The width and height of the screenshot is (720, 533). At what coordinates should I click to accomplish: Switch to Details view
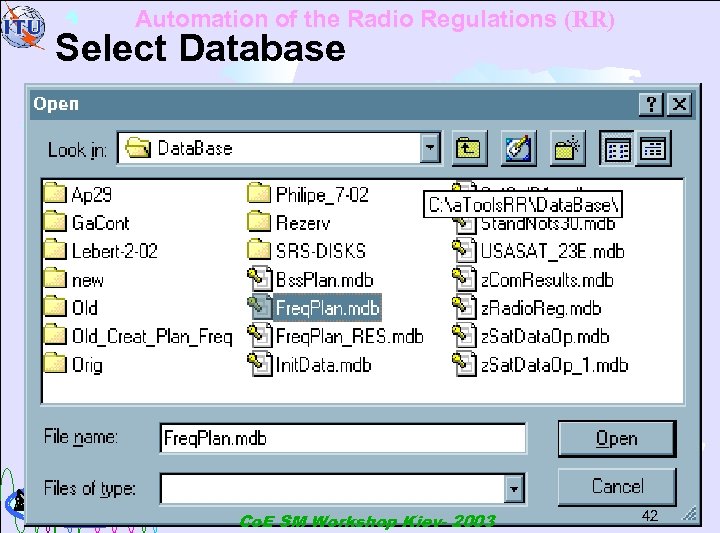point(653,149)
